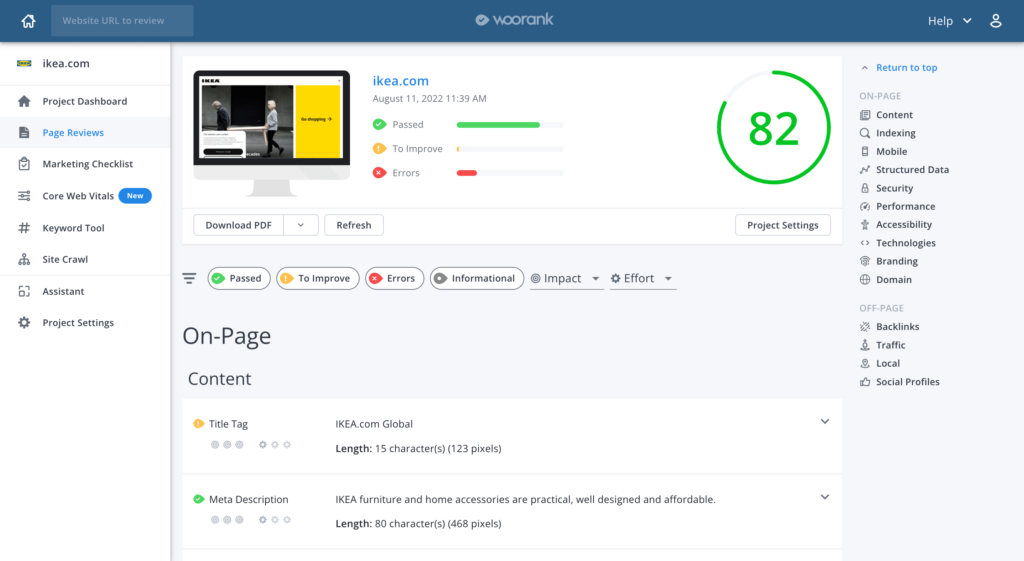This screenshot has height=561, width=1024.
Task: Click the Meta Description label
Action: [248, 500]
